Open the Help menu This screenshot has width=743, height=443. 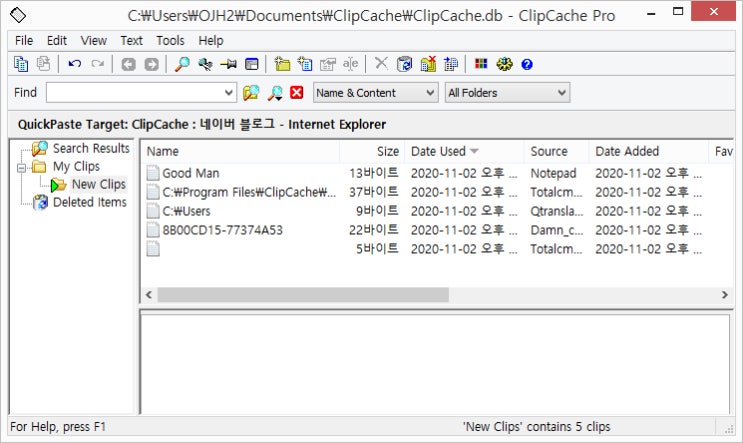tap(210, 41)
